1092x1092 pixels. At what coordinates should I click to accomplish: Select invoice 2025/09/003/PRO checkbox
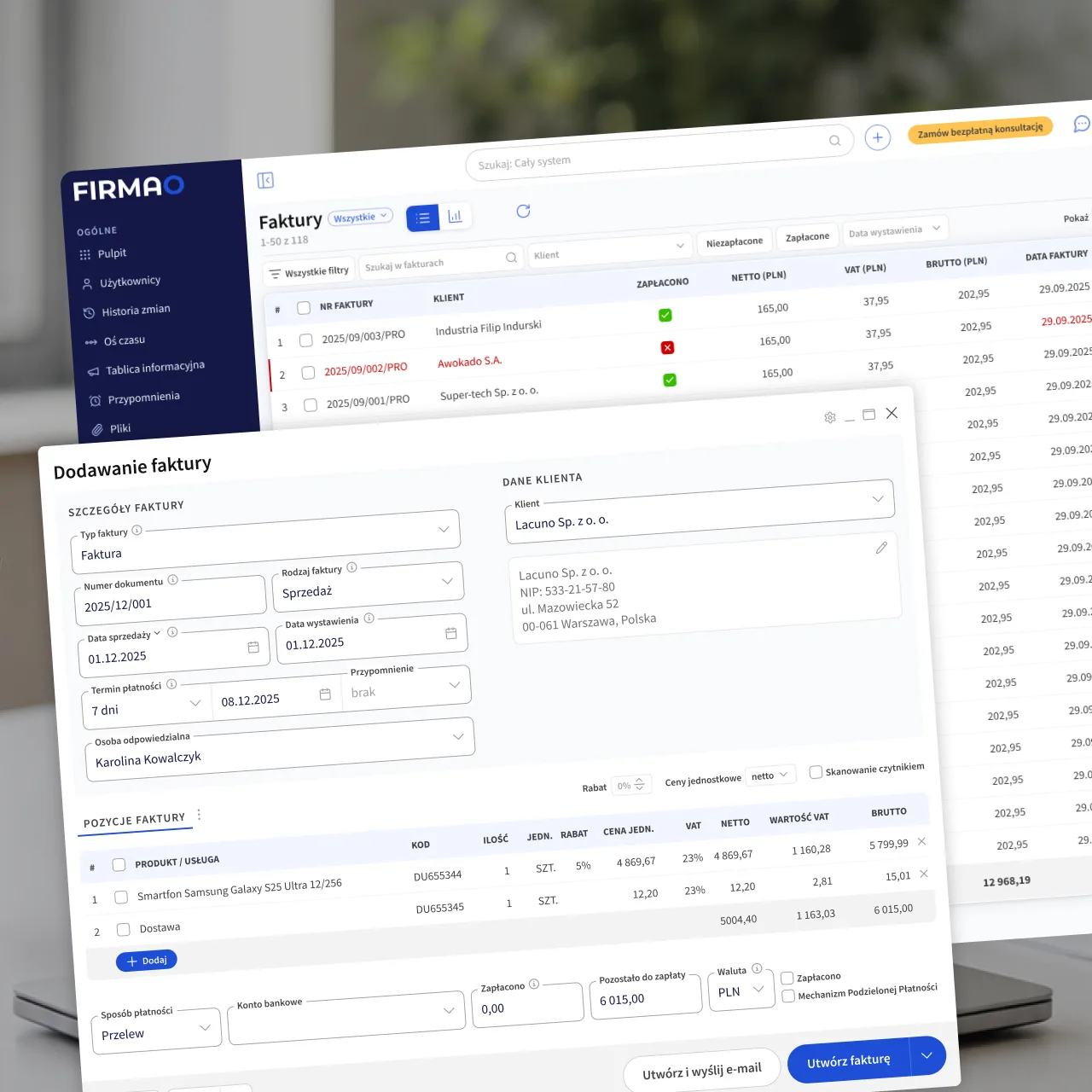[x=306, y=340]
